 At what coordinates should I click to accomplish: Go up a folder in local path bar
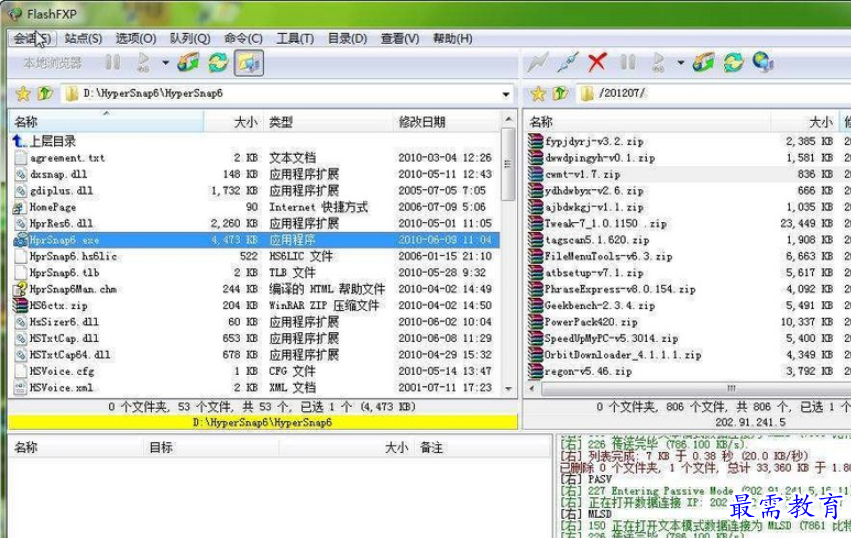coord(45,93)
